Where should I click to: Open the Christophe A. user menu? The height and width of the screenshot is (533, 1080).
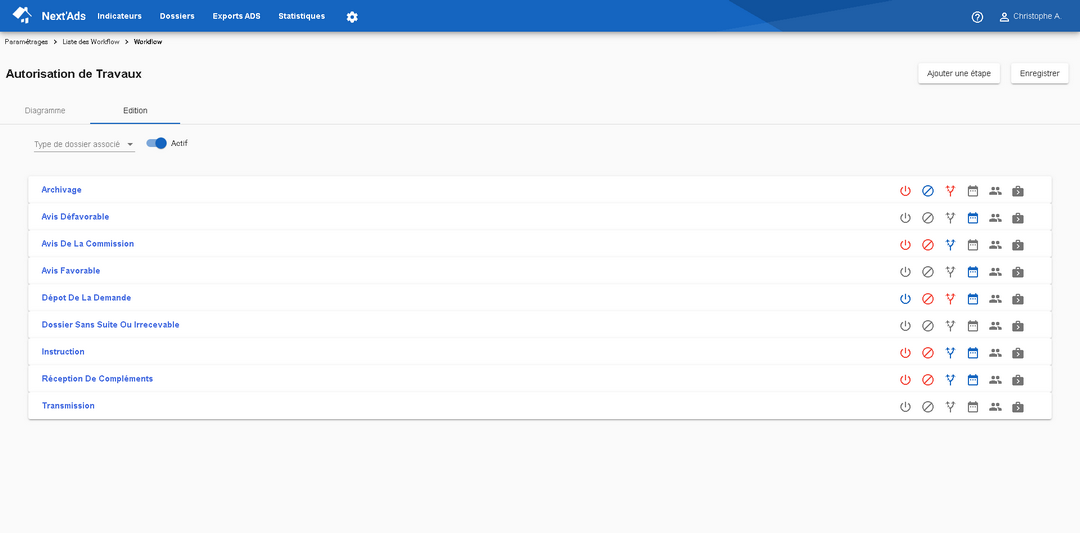pos(1030,17)
